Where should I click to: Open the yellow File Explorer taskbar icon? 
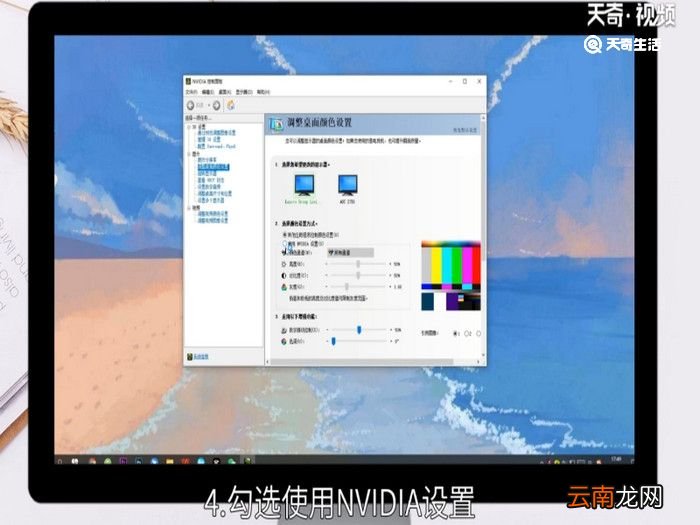point(169,460)
